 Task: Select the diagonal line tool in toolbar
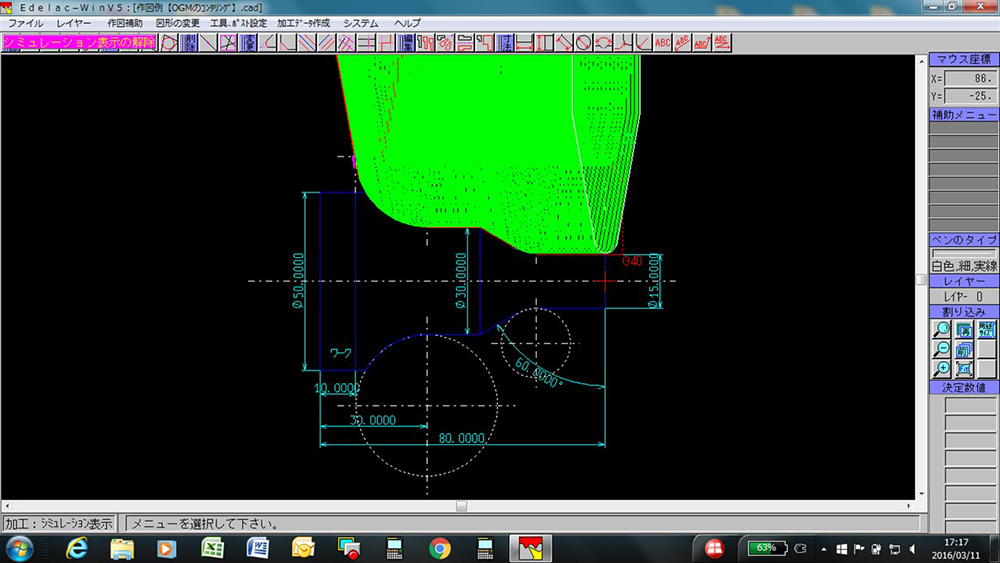[208, 42]
